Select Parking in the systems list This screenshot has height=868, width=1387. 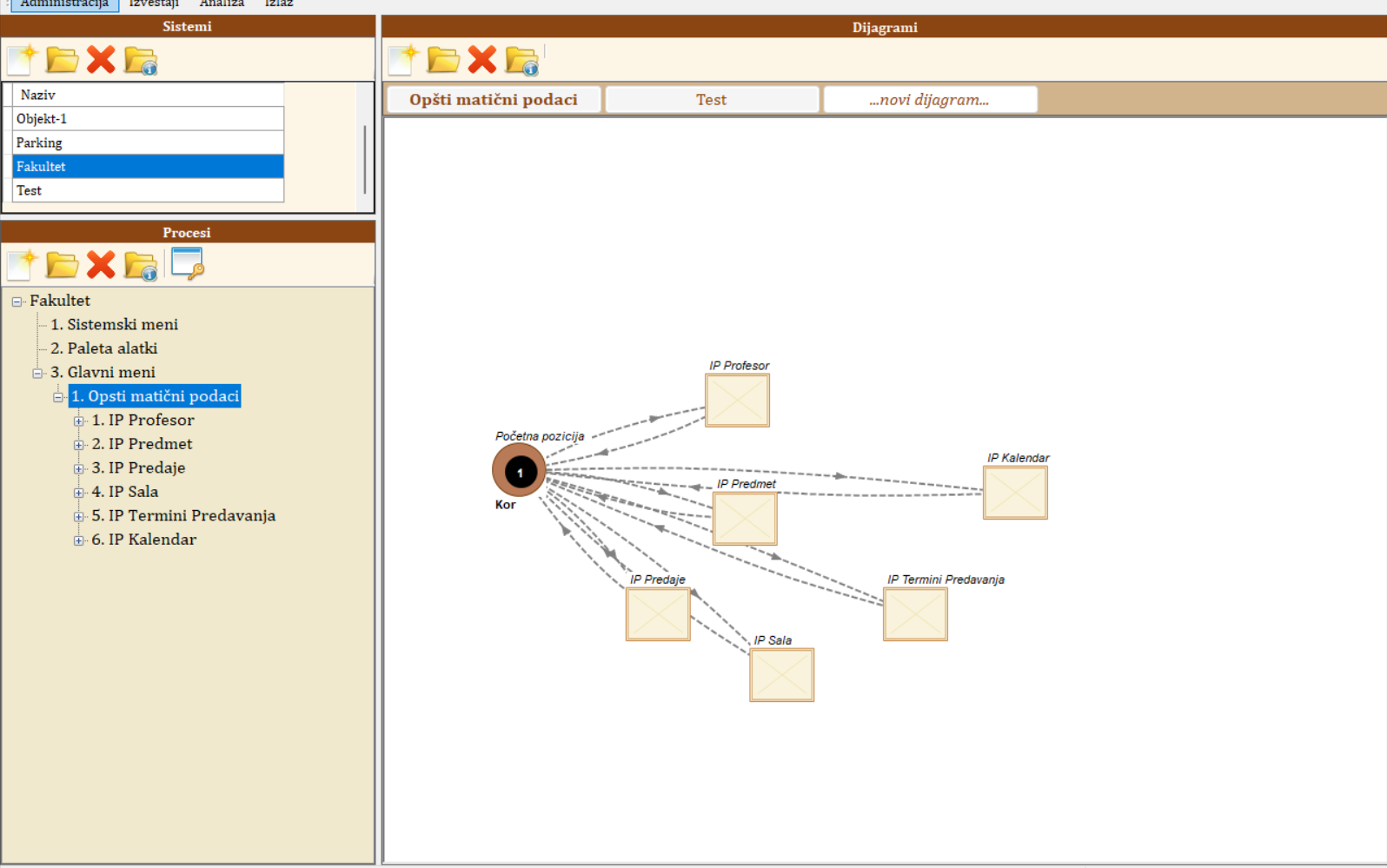pos(149,142)
